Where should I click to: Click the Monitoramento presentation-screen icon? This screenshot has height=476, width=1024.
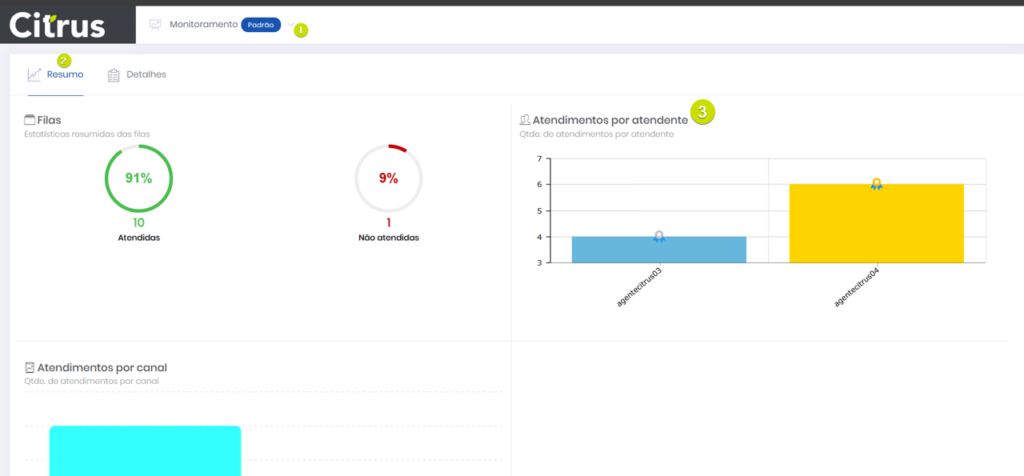click(155, 24)
